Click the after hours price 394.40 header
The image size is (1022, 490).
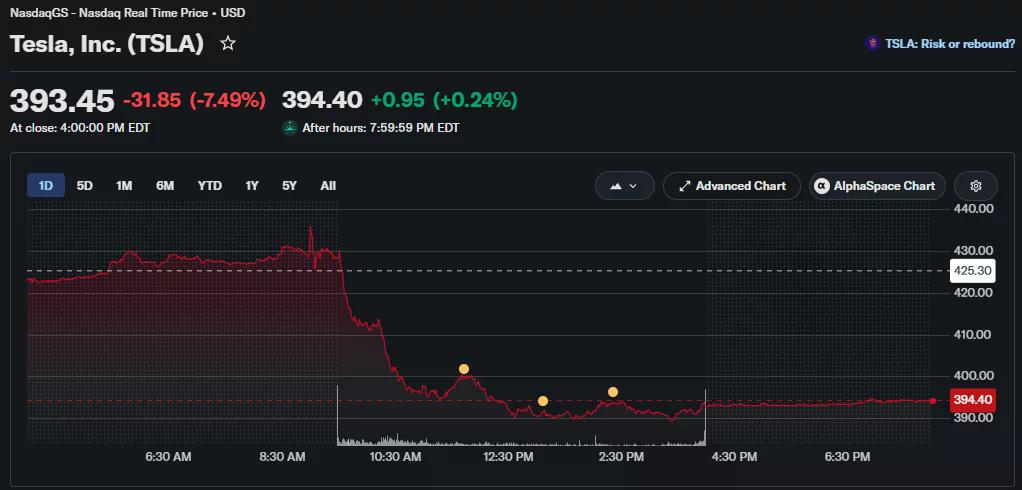tap(322, 100)
